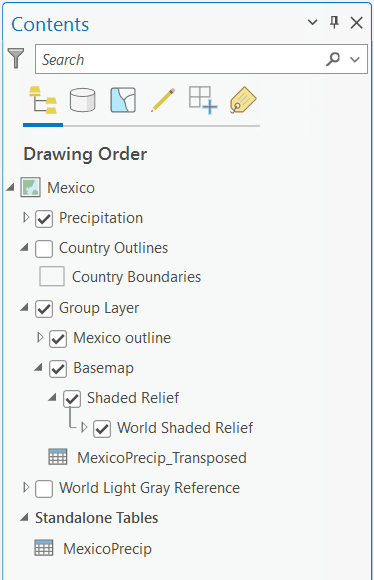Click List By Selection icon

(123, 100)
